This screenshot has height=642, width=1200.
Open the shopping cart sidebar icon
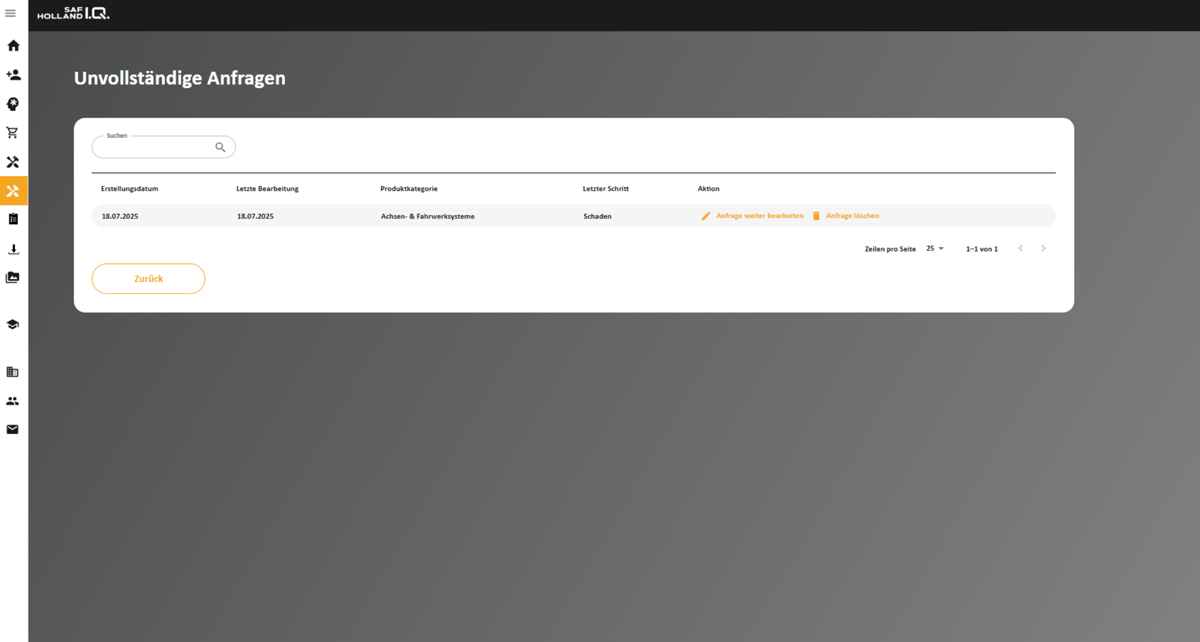[x=13, y=133]
